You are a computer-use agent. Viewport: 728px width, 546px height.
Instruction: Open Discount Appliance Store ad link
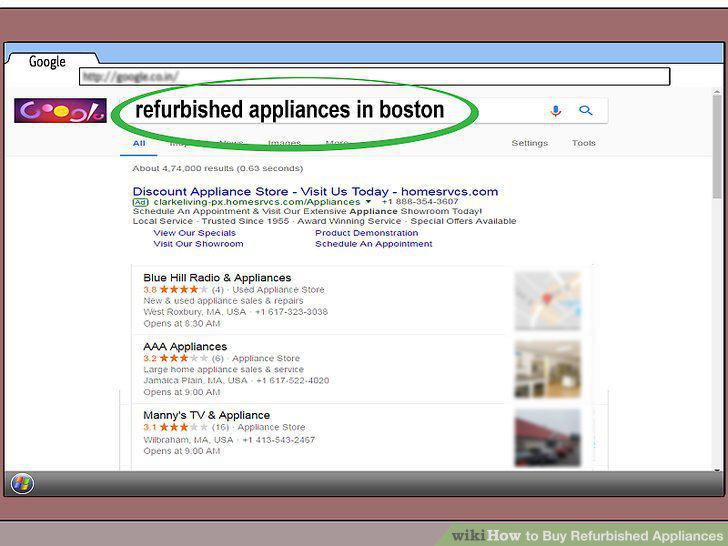pyautogui.click(x=315, y=191)
